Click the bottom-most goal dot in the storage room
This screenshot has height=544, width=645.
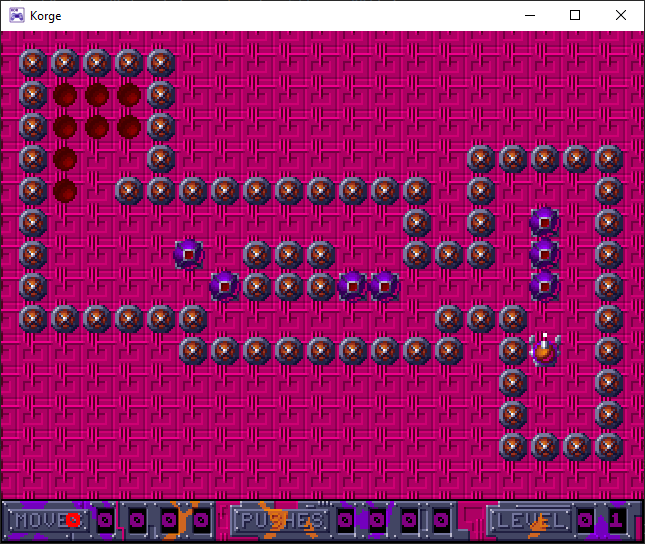(65, 191)
